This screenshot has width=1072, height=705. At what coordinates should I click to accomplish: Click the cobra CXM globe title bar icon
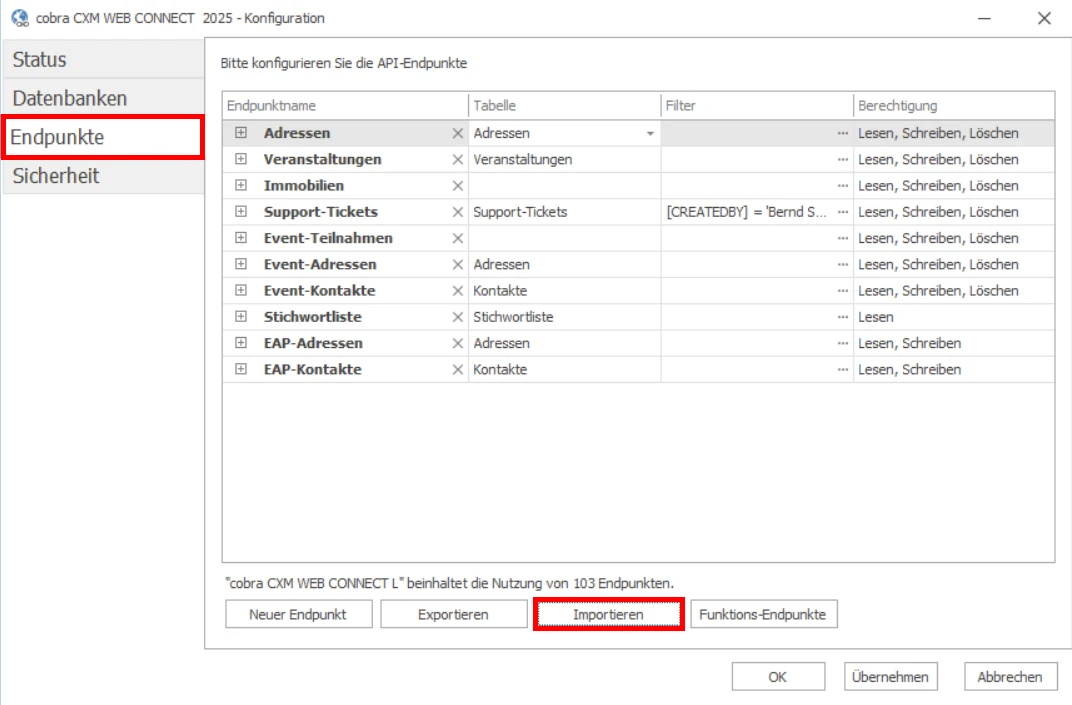click(x=20, y=18)
